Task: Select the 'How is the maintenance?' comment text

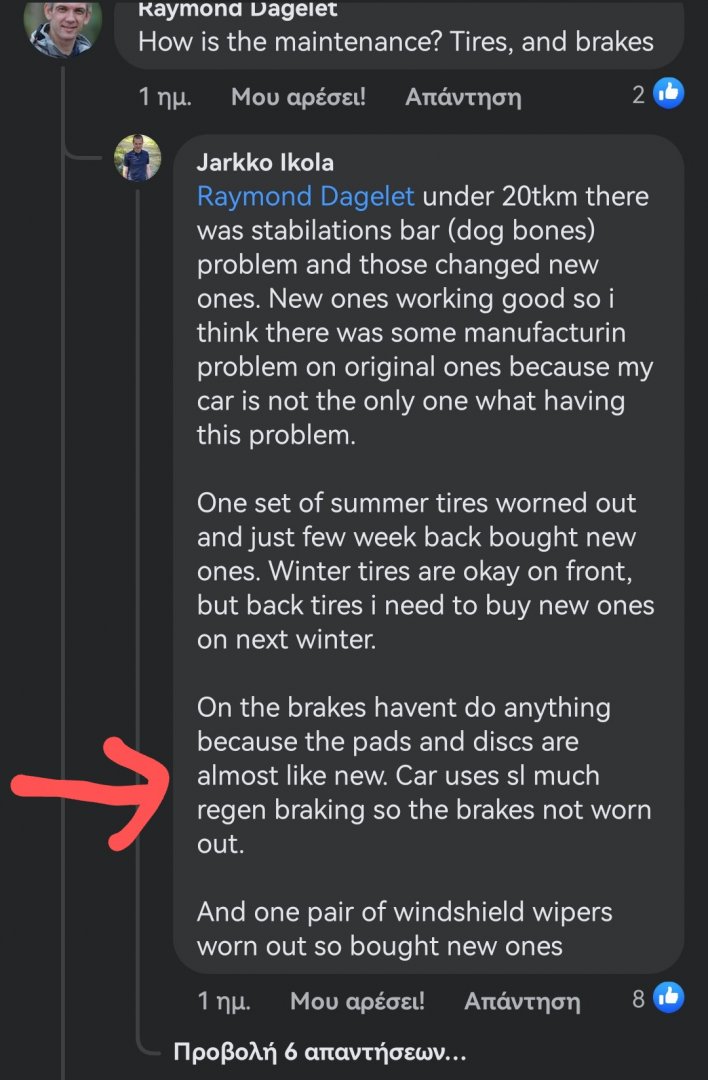Action: point(395,42)
